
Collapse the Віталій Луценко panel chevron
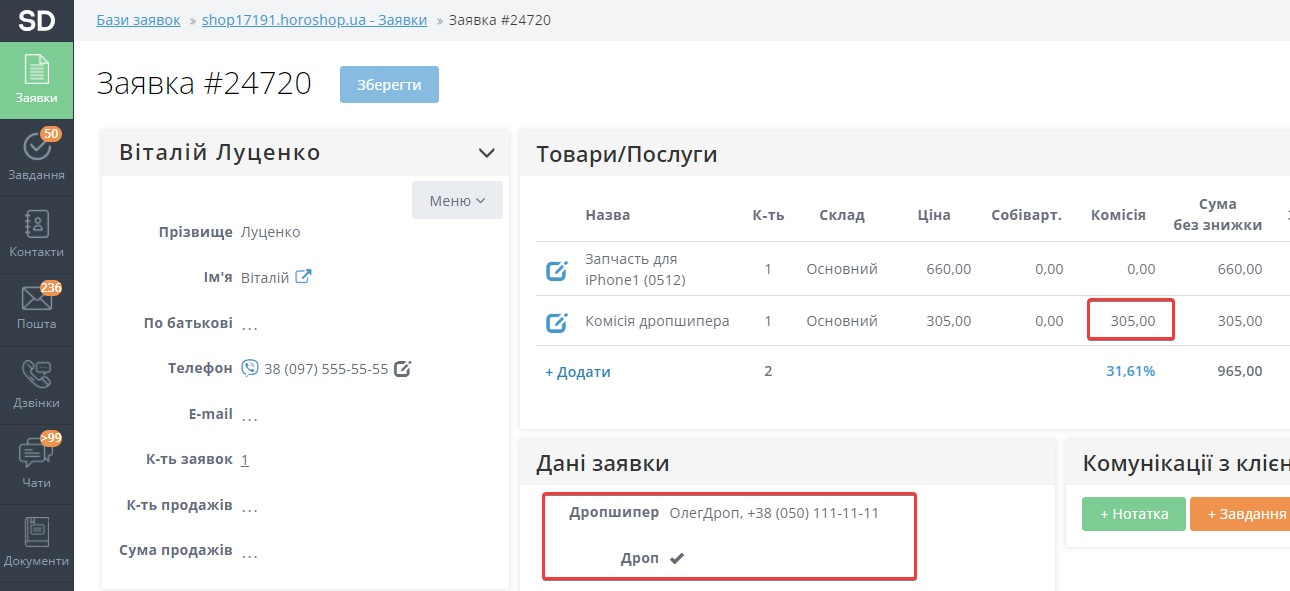coord(487,153)
